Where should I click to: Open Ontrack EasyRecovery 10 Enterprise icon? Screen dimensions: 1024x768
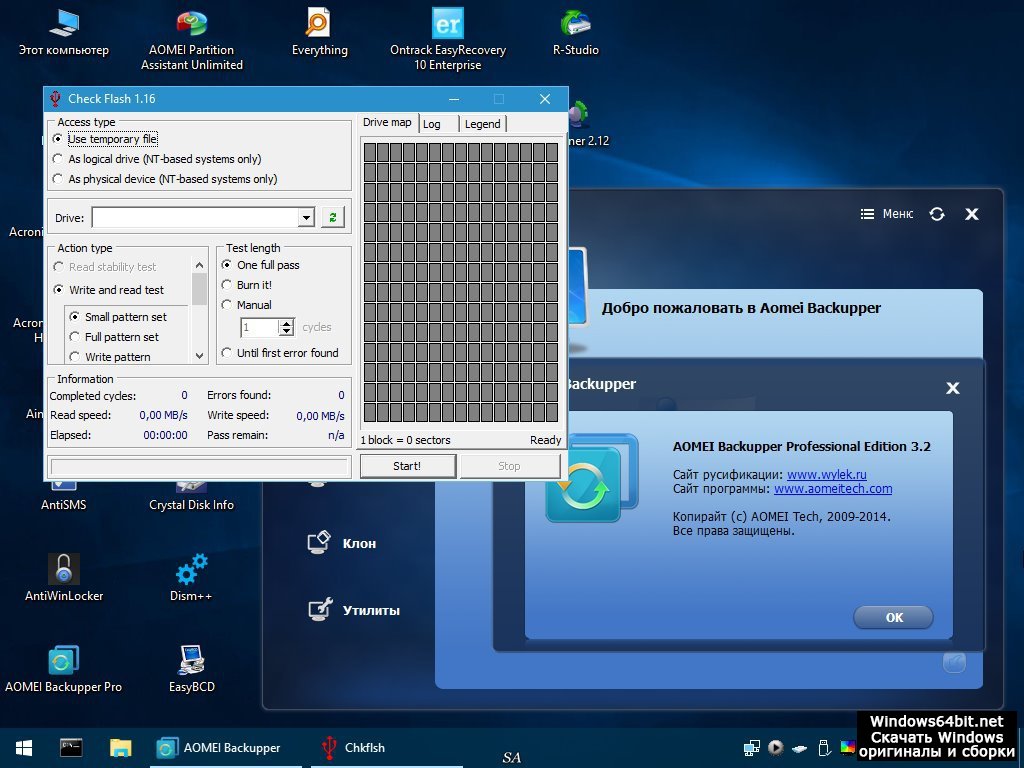[447, 24]
